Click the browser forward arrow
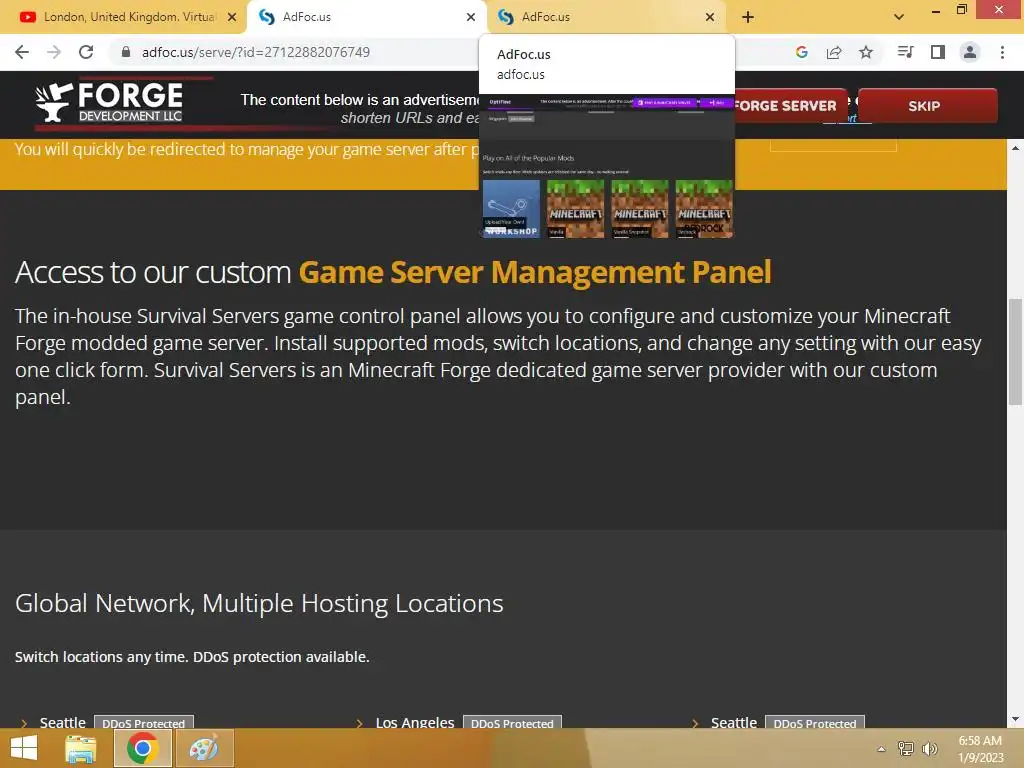 [54, 52]
